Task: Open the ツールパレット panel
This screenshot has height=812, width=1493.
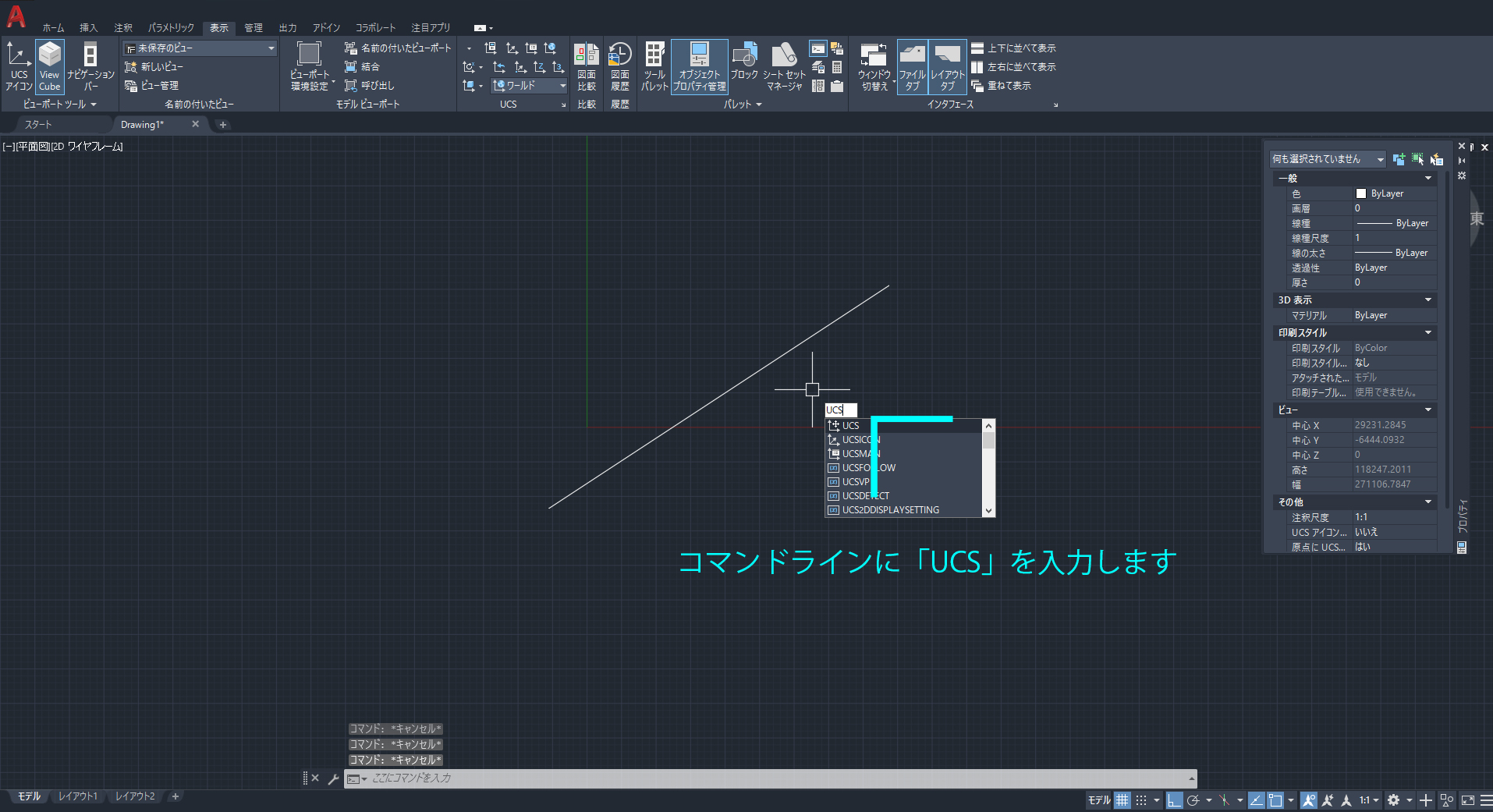Action: (654, 66)
